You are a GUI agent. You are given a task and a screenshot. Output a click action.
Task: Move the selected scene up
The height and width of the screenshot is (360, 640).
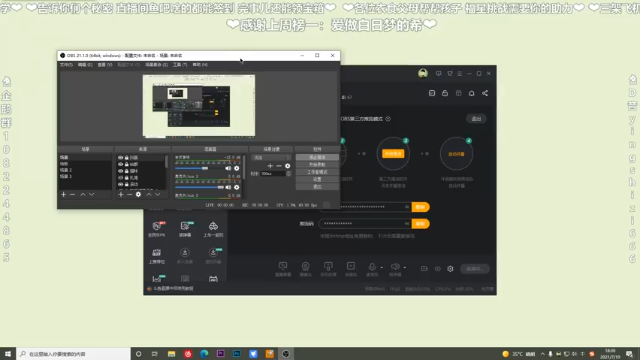tap(83, 195)
